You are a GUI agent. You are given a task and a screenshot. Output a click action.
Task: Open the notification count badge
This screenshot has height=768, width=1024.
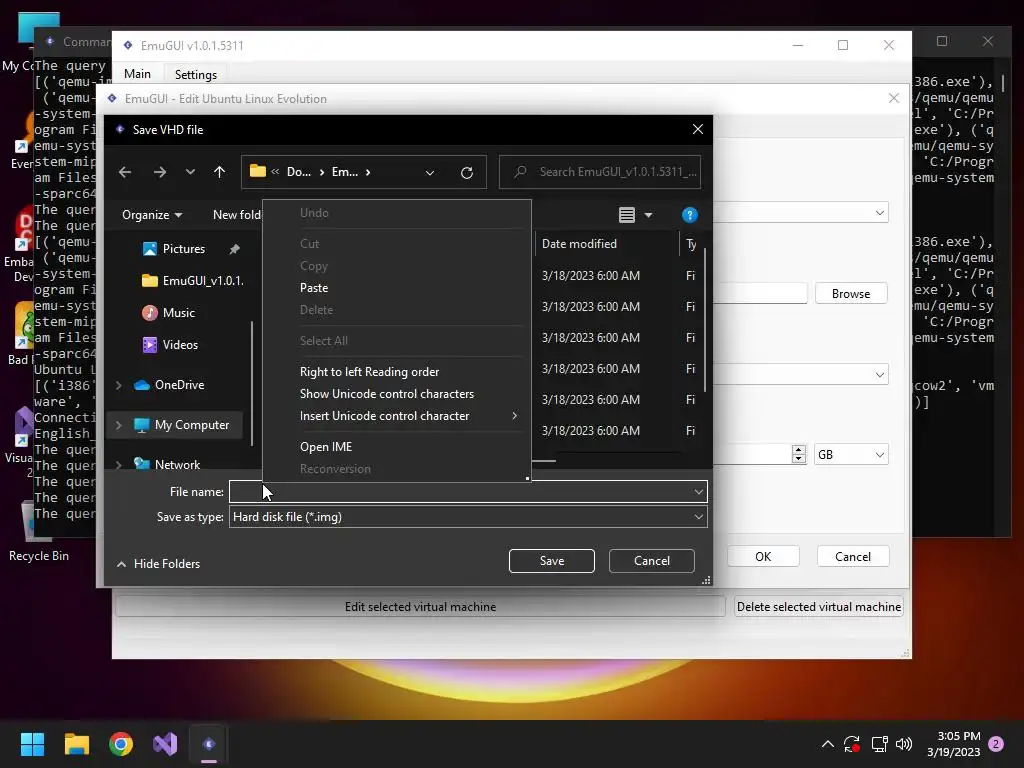click(996, 744)
